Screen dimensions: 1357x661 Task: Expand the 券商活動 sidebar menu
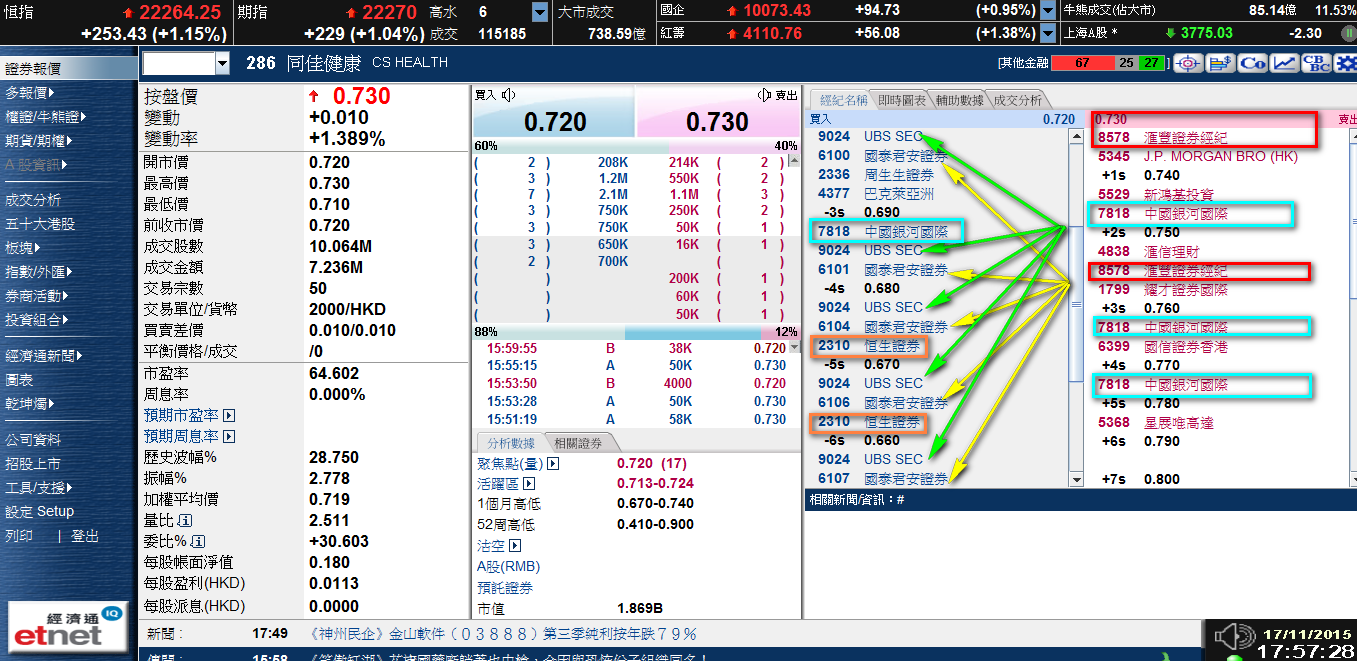36,296
